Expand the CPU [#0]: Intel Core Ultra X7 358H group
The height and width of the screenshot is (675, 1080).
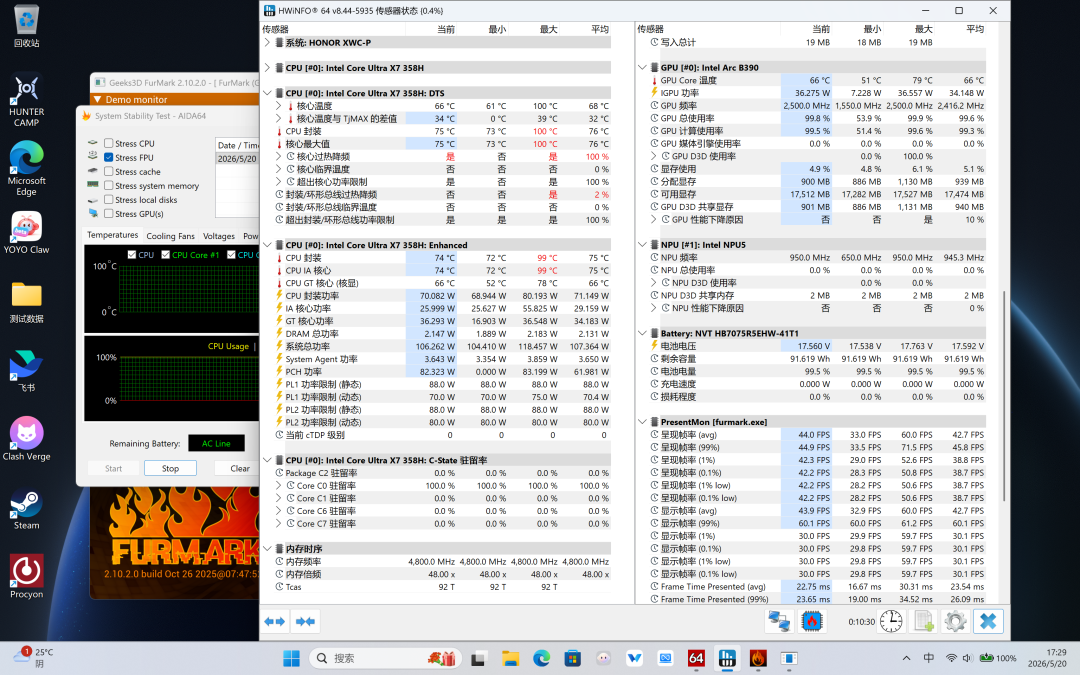267,68
